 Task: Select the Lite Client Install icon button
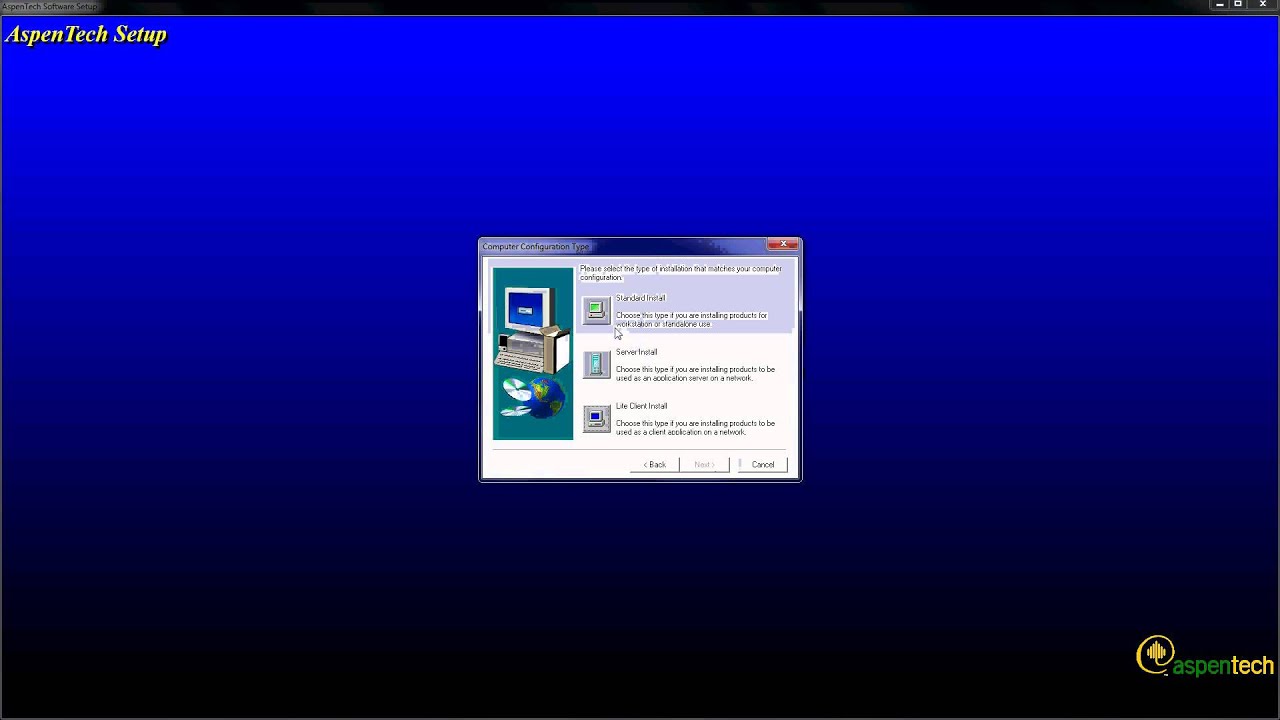(x=596, y=418)
